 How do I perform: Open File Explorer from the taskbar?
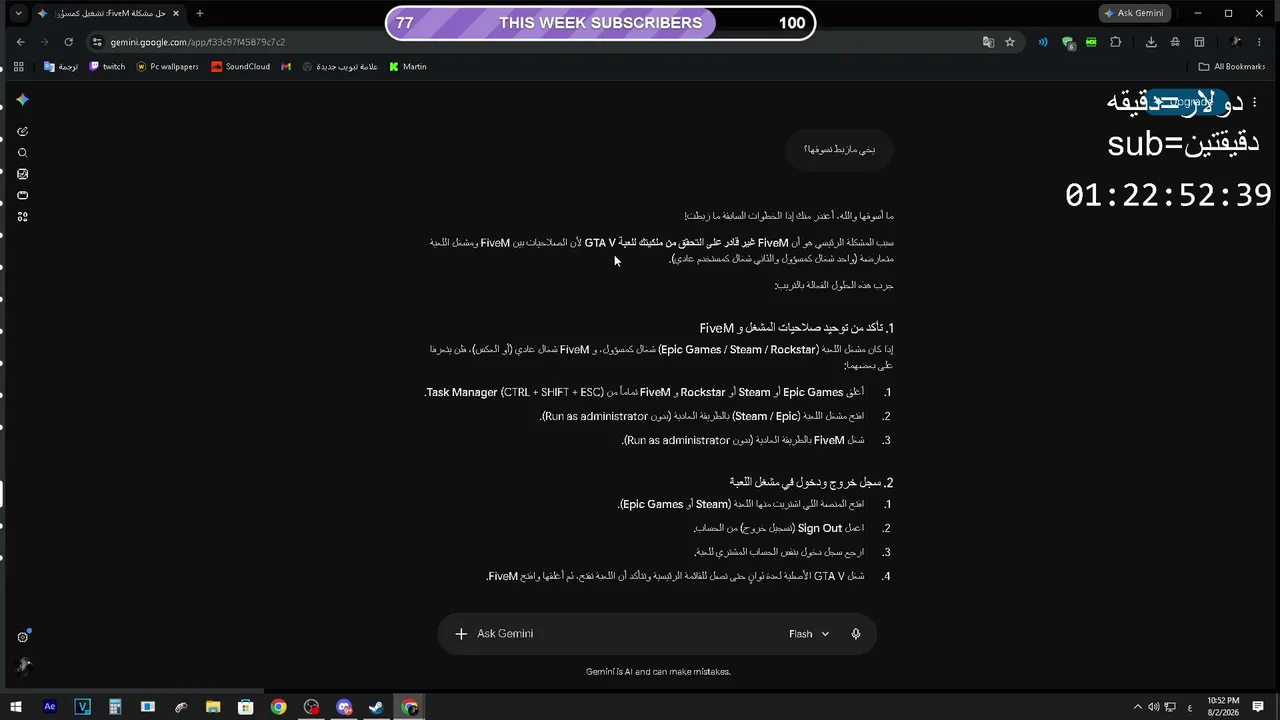213,707
